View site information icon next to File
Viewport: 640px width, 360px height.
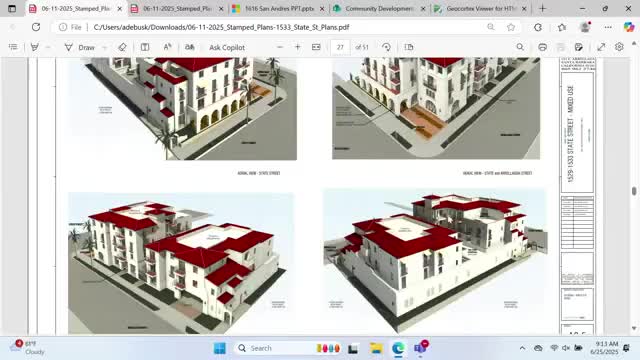(62, 27)
